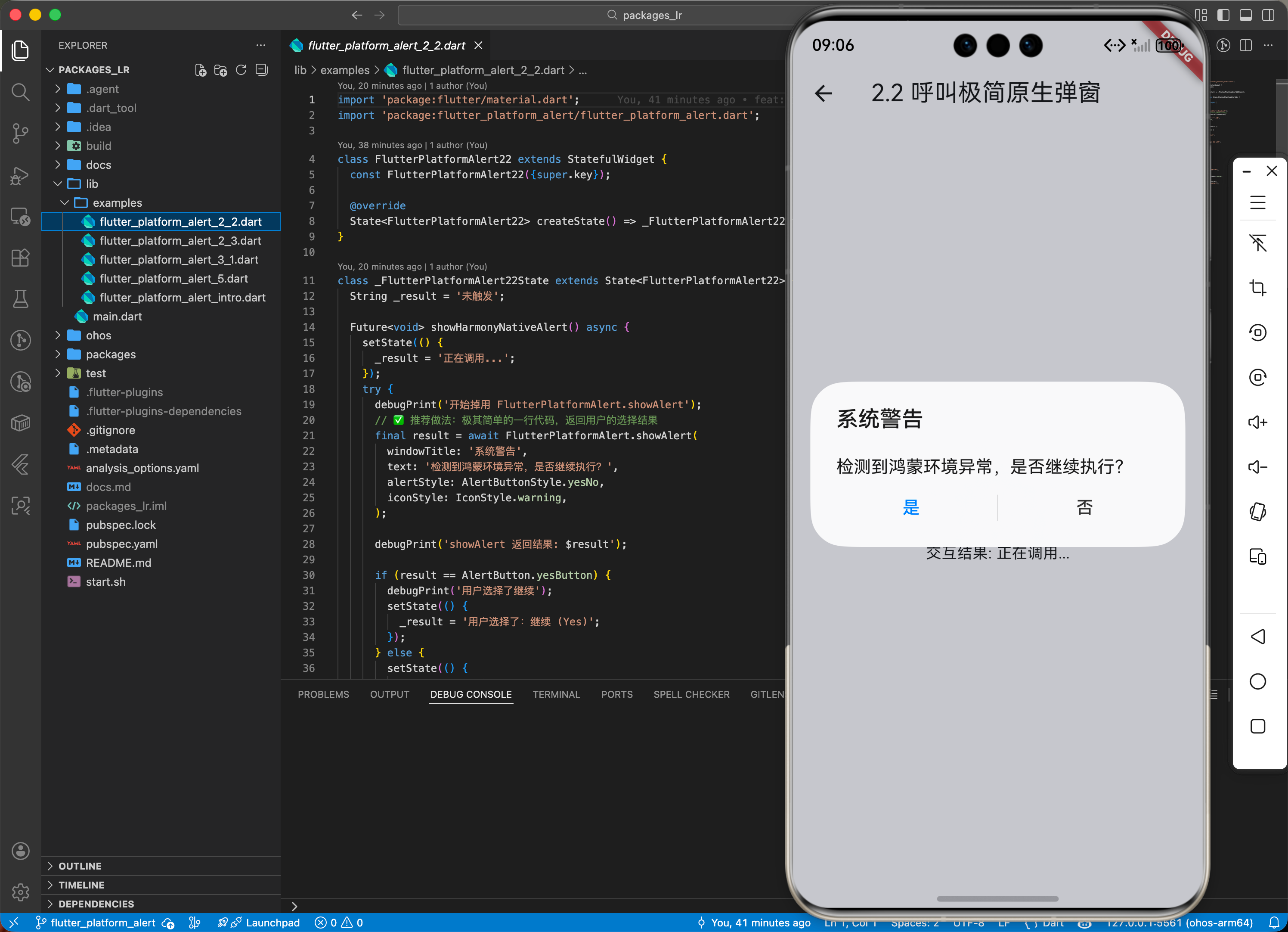This screenshot has width=1288, height=932.
Task: Toggle the bottom panel layout icon
Action: click(1245, 15)
